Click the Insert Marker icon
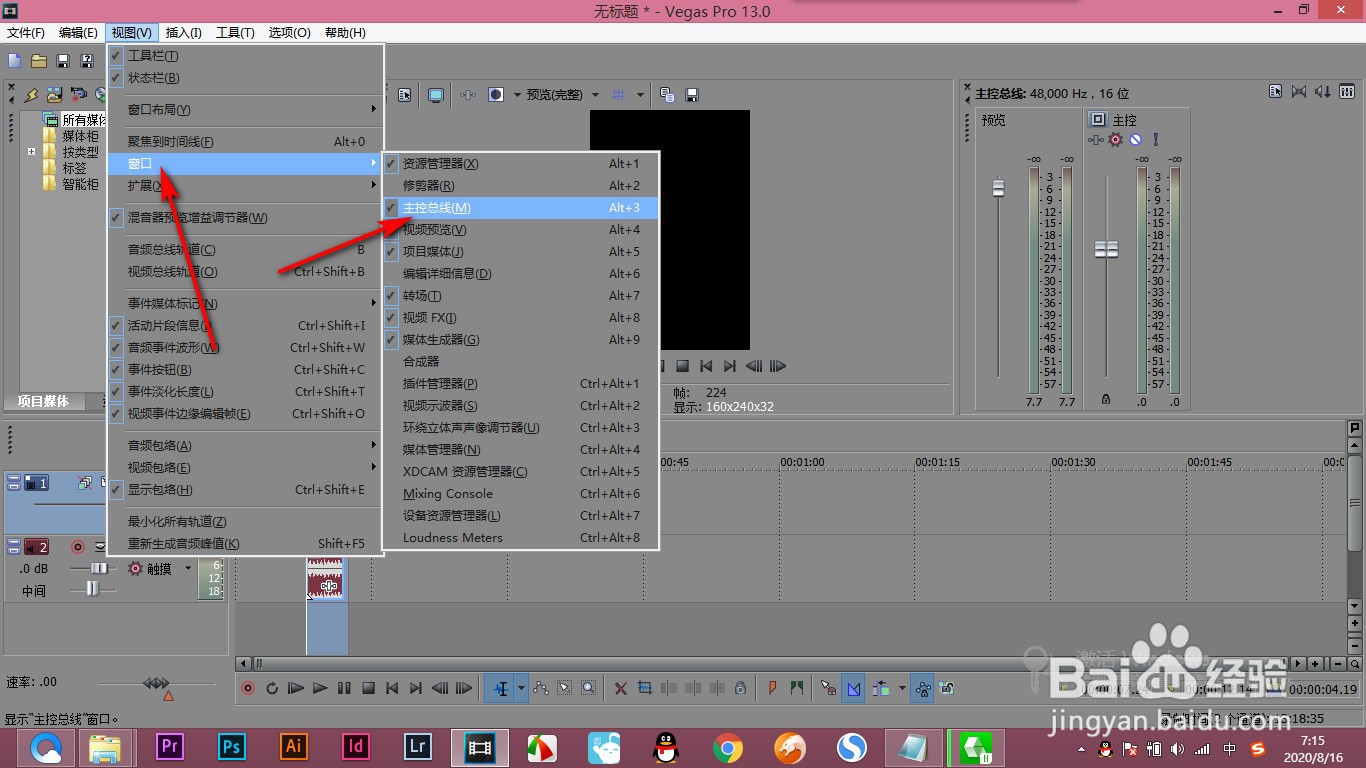 tap(772, 688)
